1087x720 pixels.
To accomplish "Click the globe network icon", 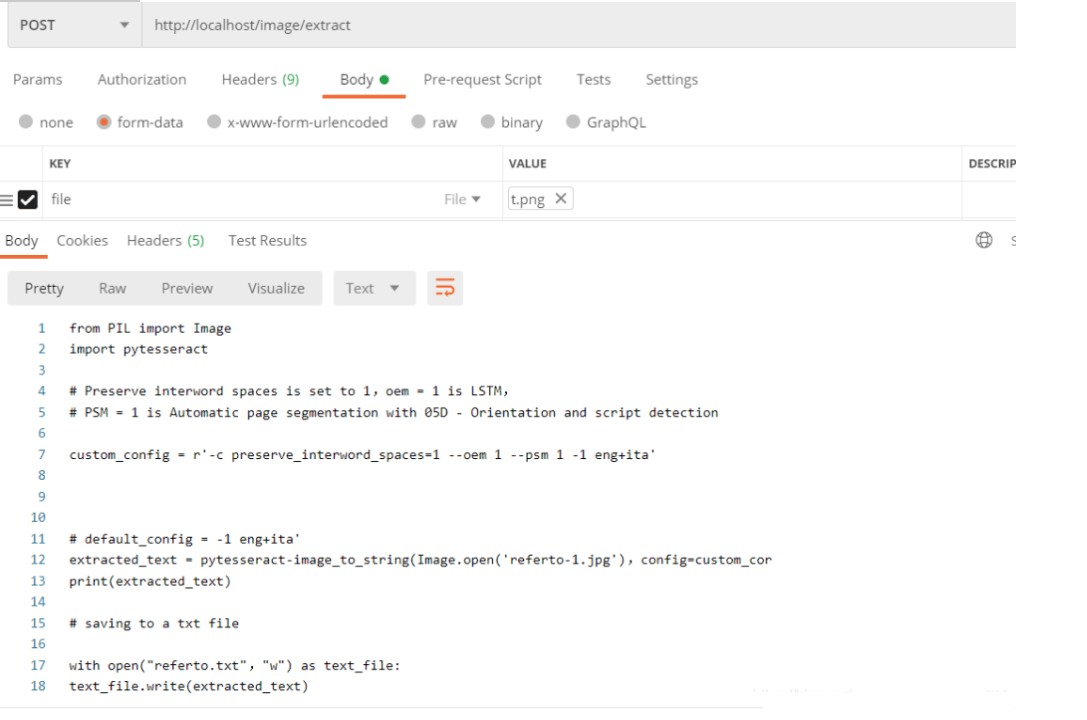I will click(984, 240).
